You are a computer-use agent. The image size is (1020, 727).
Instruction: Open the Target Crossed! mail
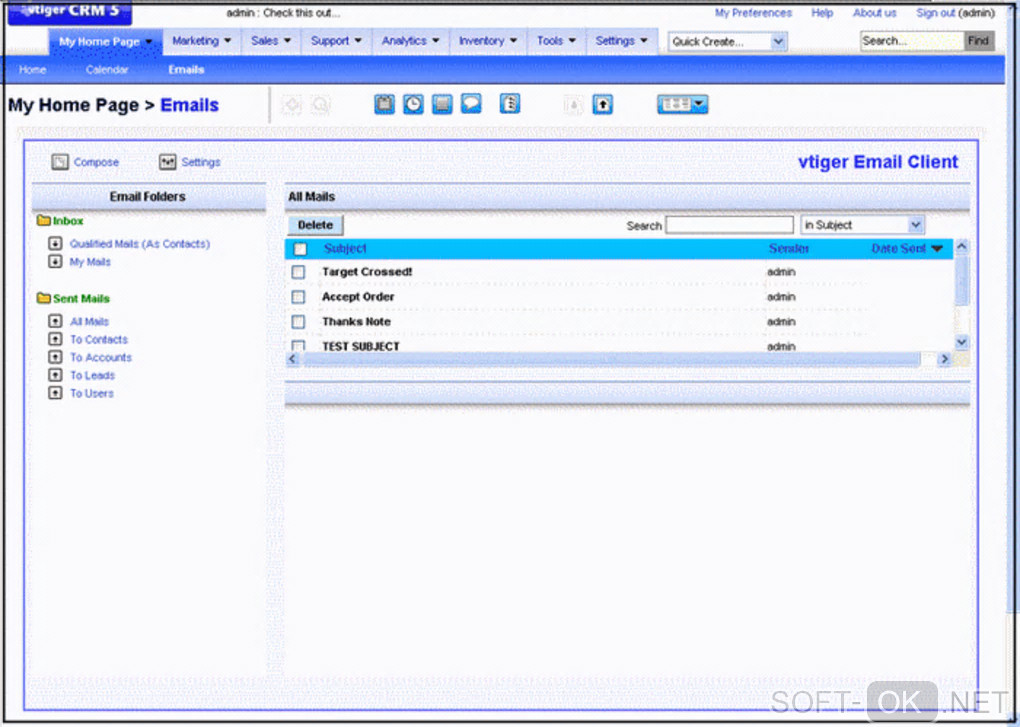[367, 272]
